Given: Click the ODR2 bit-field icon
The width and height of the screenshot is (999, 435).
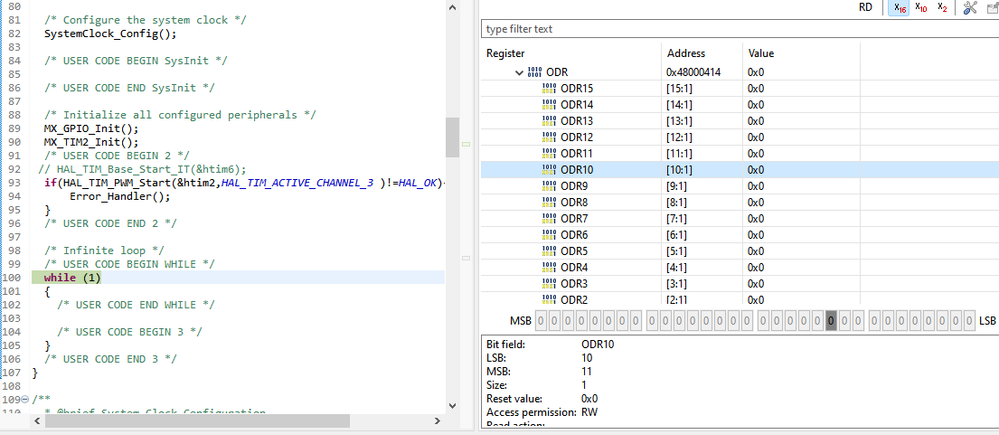Looking at the screenshot, I should (549, 299).
